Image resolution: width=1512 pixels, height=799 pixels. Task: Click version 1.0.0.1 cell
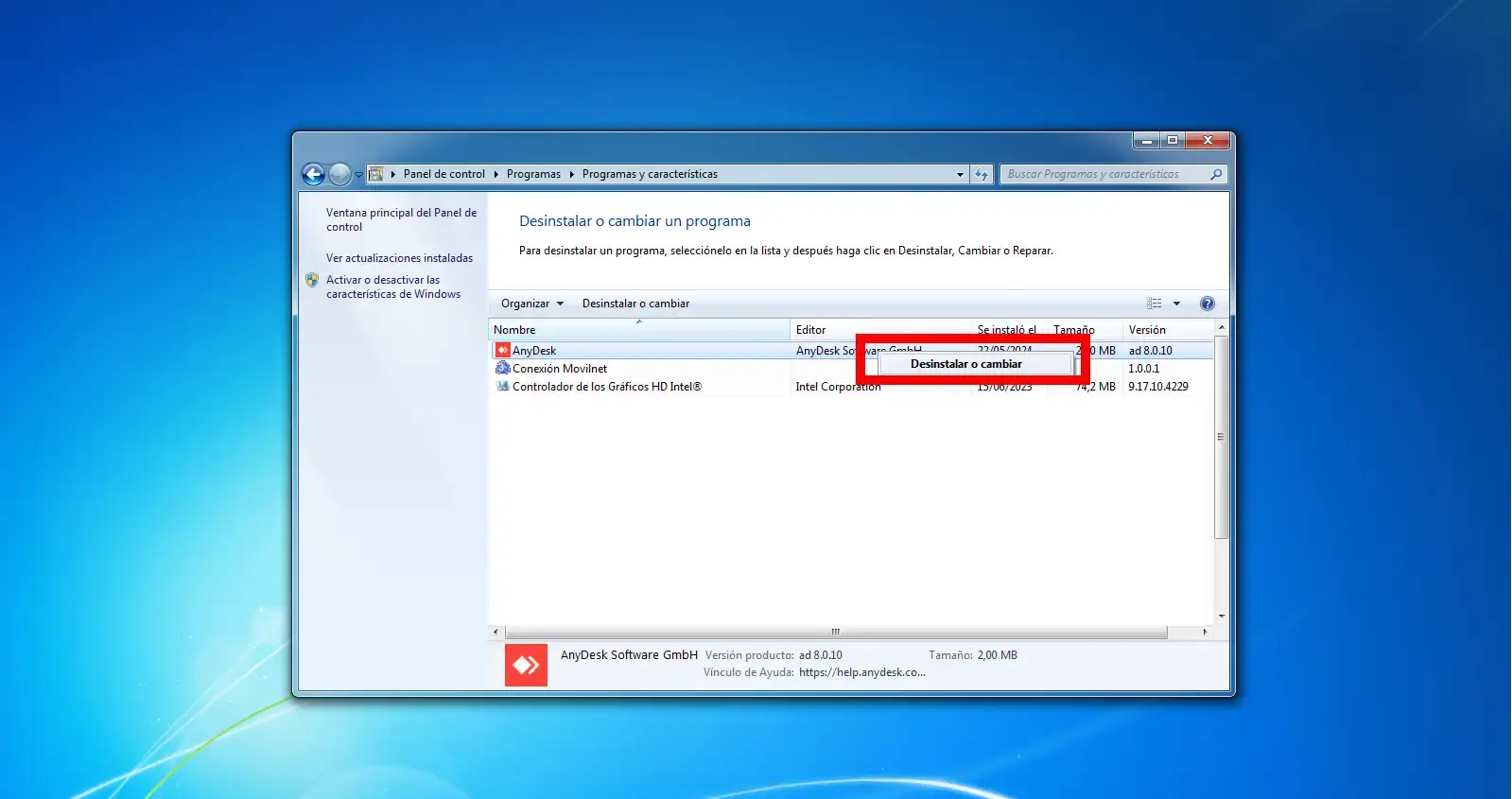(1143, 369)
